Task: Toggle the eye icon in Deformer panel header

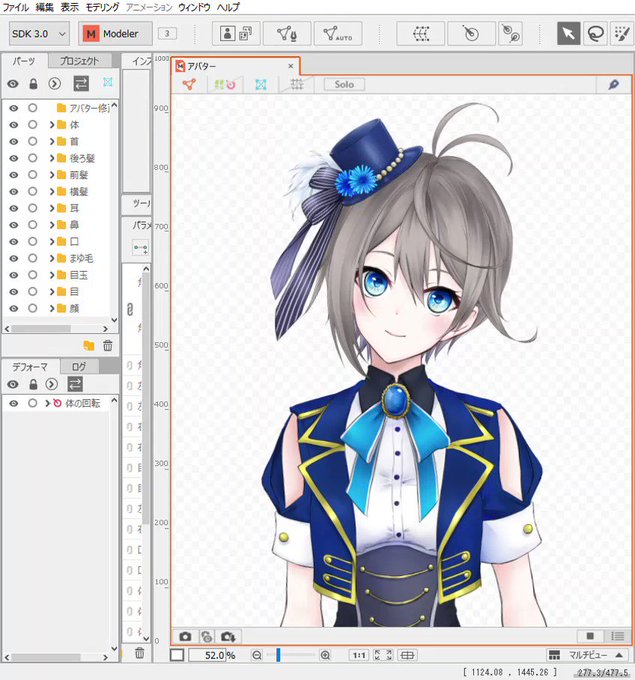Action: pyautogui.click(x=13, y=384)
